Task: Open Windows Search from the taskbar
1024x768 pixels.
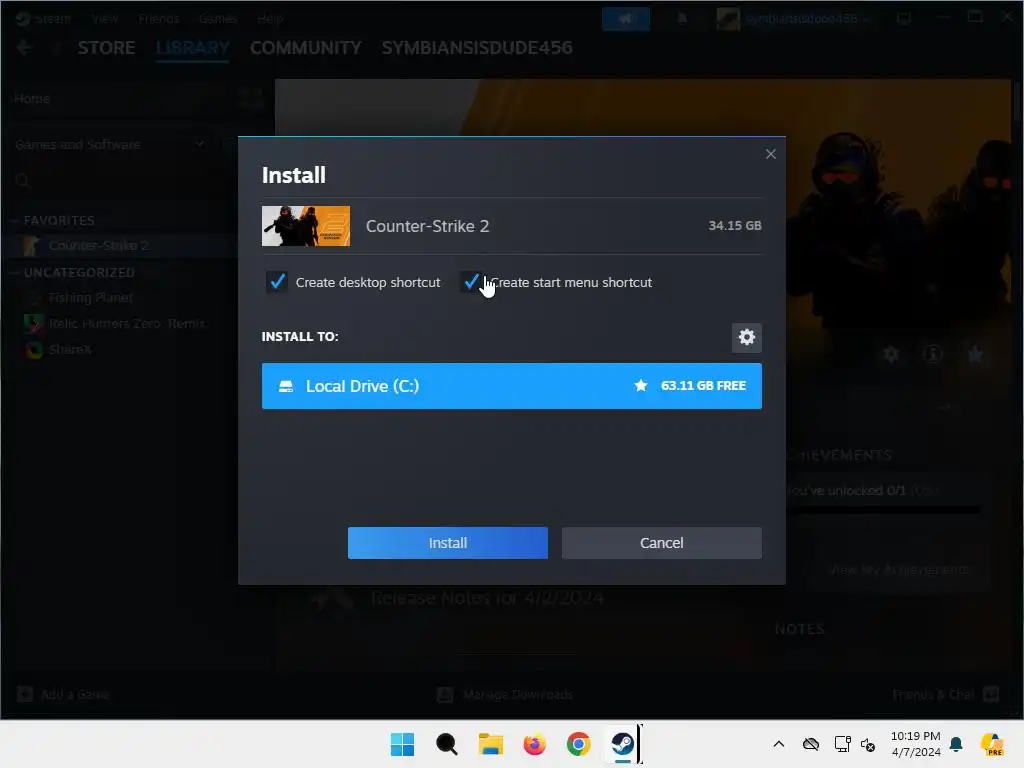Action: (447, 744)
